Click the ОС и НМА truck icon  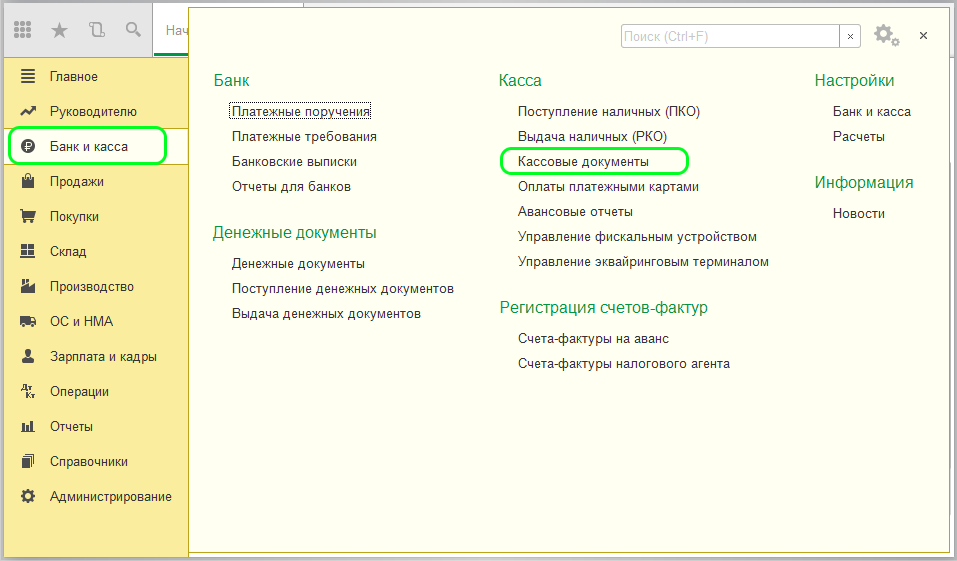click(x=28, y=322)
